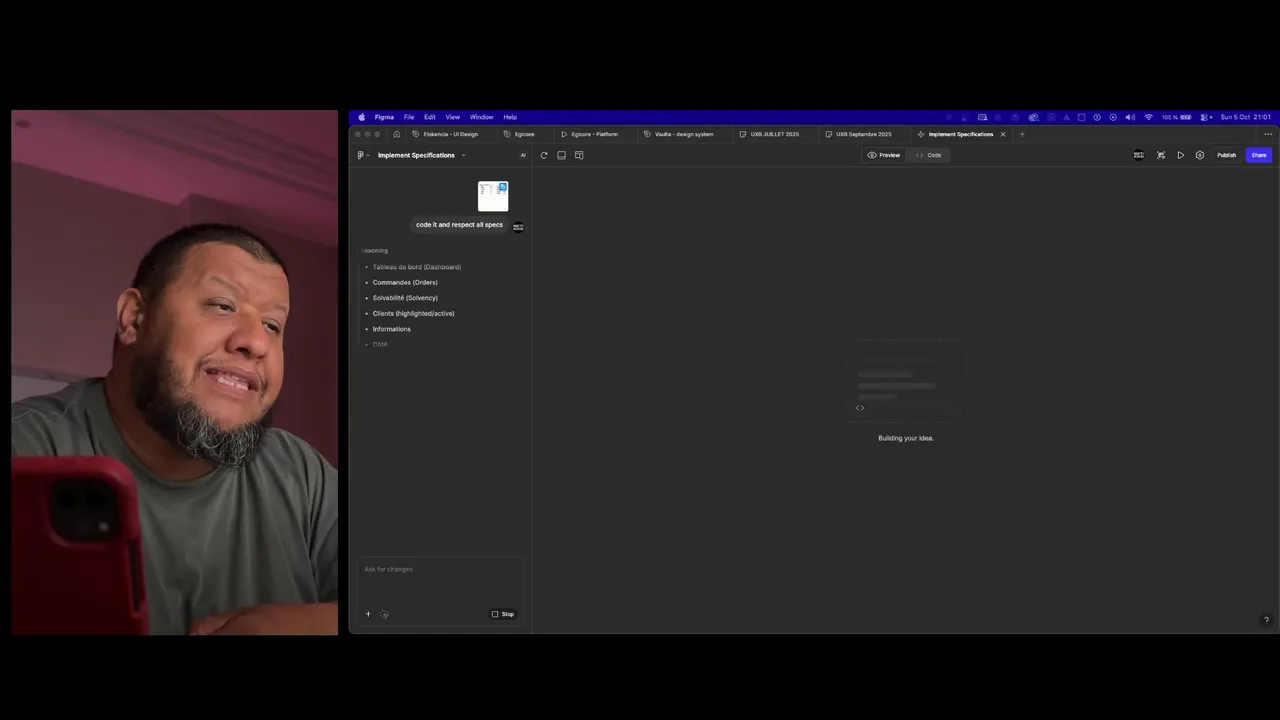Open the Apple menu
Screen dimensions: 1280x720
[x=362, y=117]
